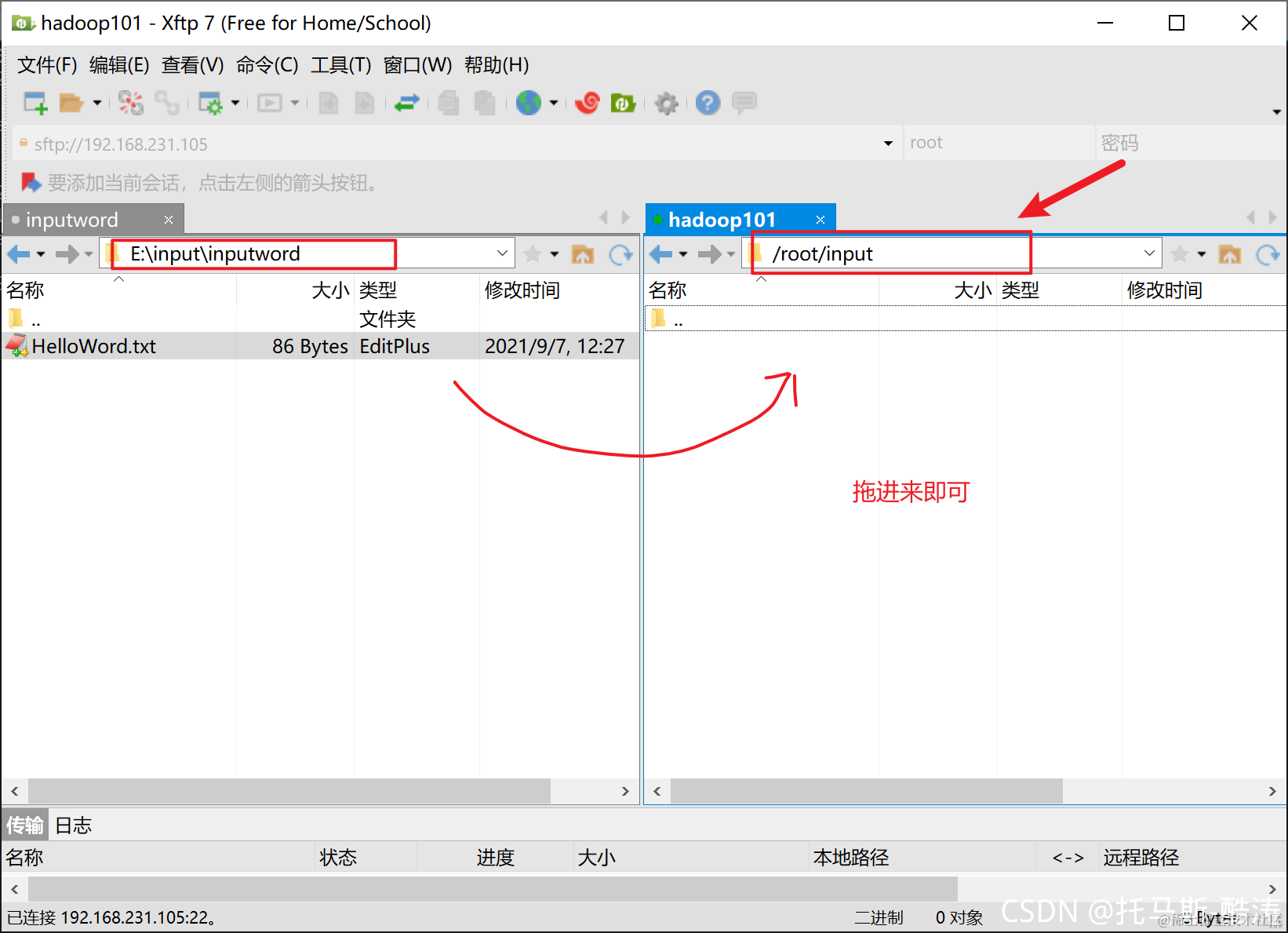Close the inputword tab
1288x933 pixels.
tap(168, 220)
